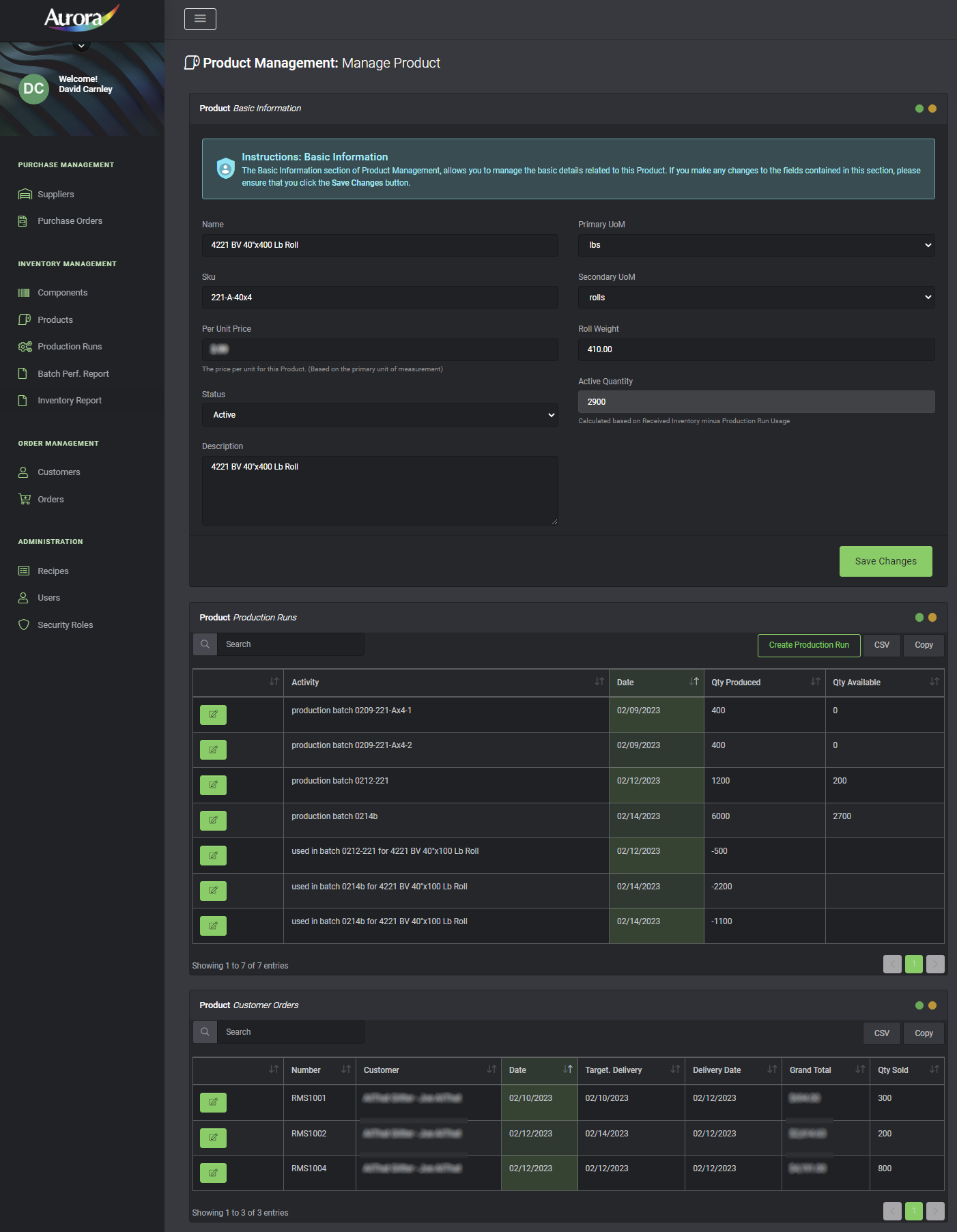Open the Secondary UoM dropdown
Viewport: 957px width, 1232px height.
pyautogui.click(x=756, y=298)
